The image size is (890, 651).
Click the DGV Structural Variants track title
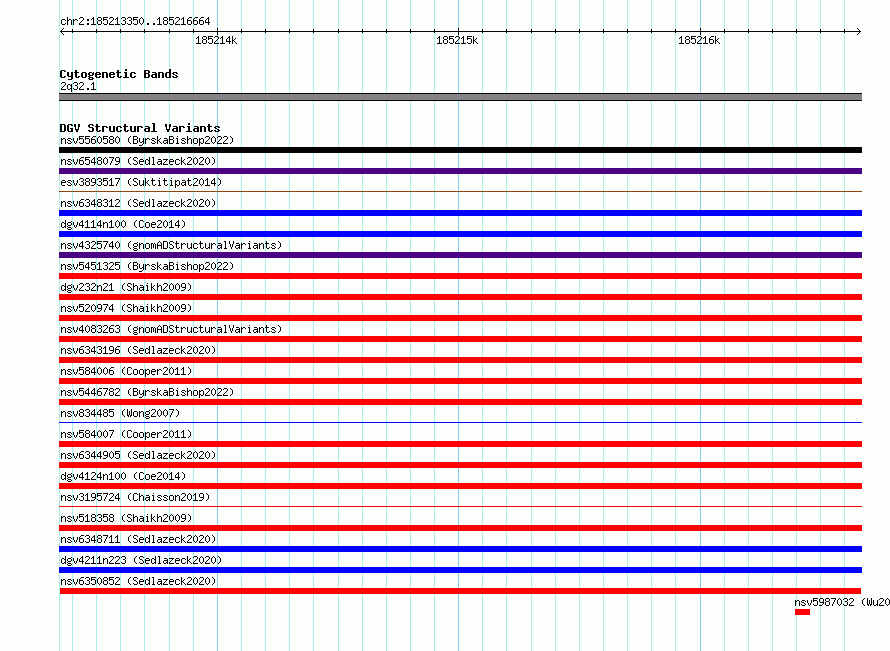[x=140, y=128]
